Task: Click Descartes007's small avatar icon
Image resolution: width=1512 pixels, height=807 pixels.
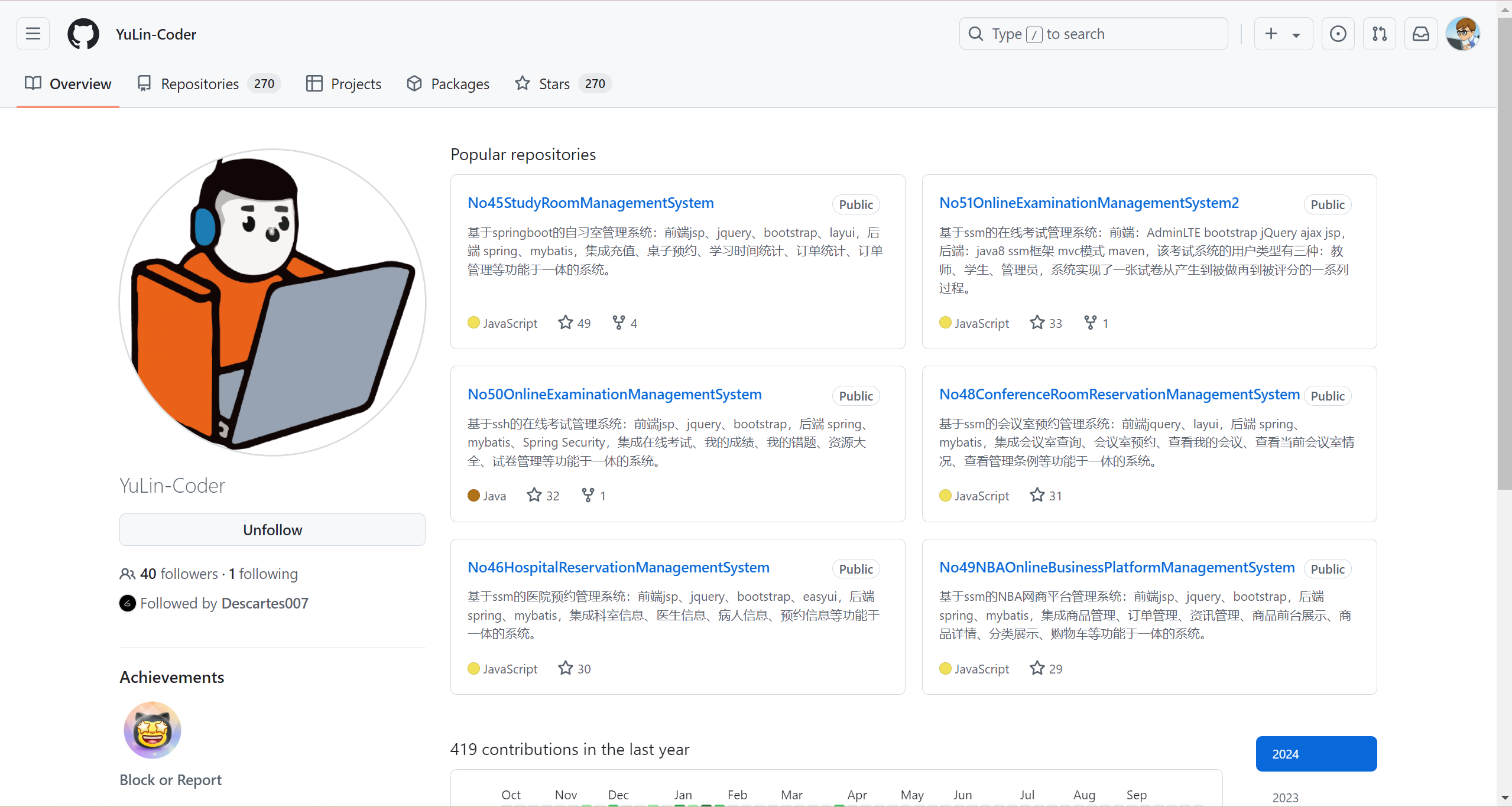Action: point(127,603)
